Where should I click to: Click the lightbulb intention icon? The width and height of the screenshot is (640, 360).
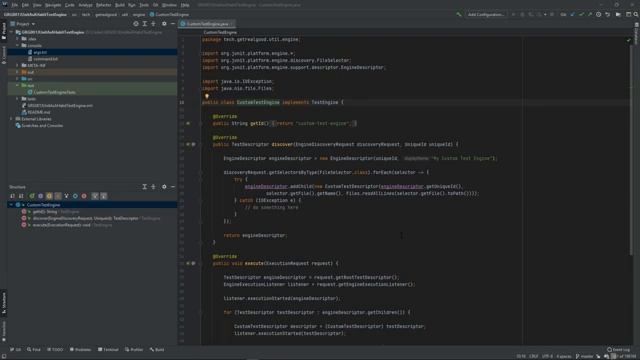pos(207,96)
